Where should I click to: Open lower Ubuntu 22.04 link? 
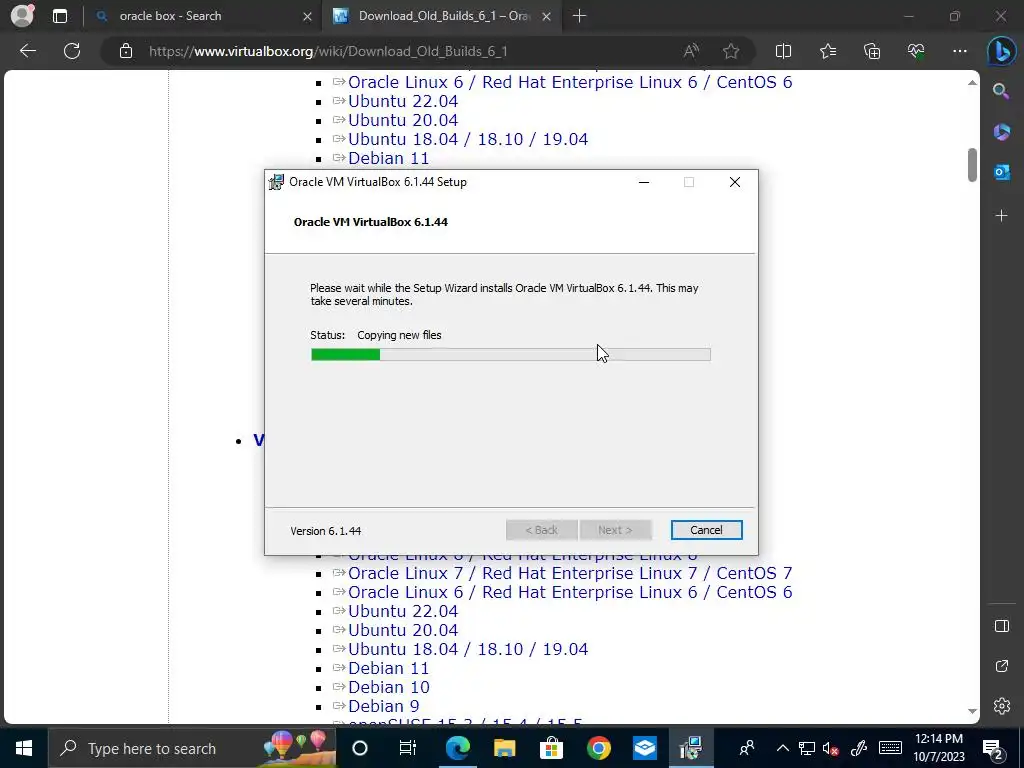coord(403,611)
